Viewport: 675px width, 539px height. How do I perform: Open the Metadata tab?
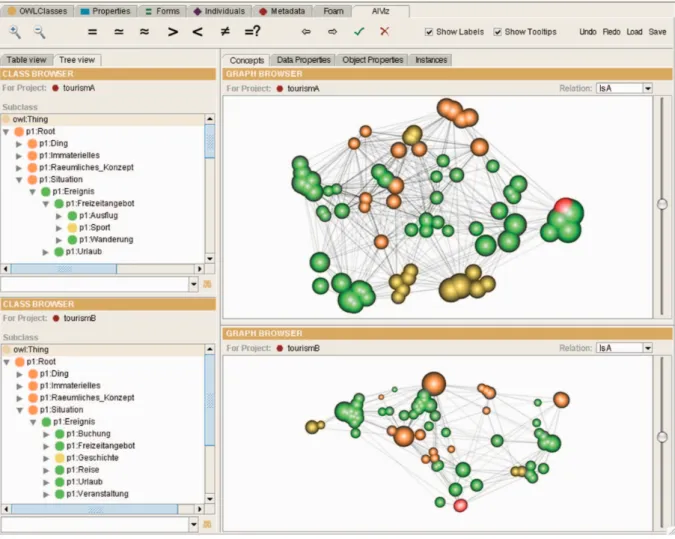pos(283,11)
